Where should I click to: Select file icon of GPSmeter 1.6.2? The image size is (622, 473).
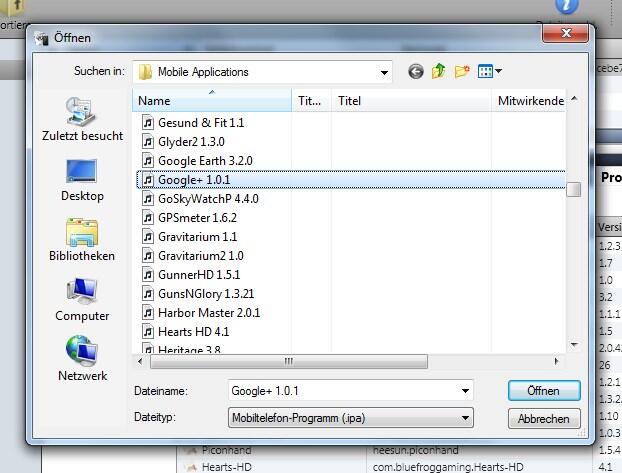tap(148, 217)
